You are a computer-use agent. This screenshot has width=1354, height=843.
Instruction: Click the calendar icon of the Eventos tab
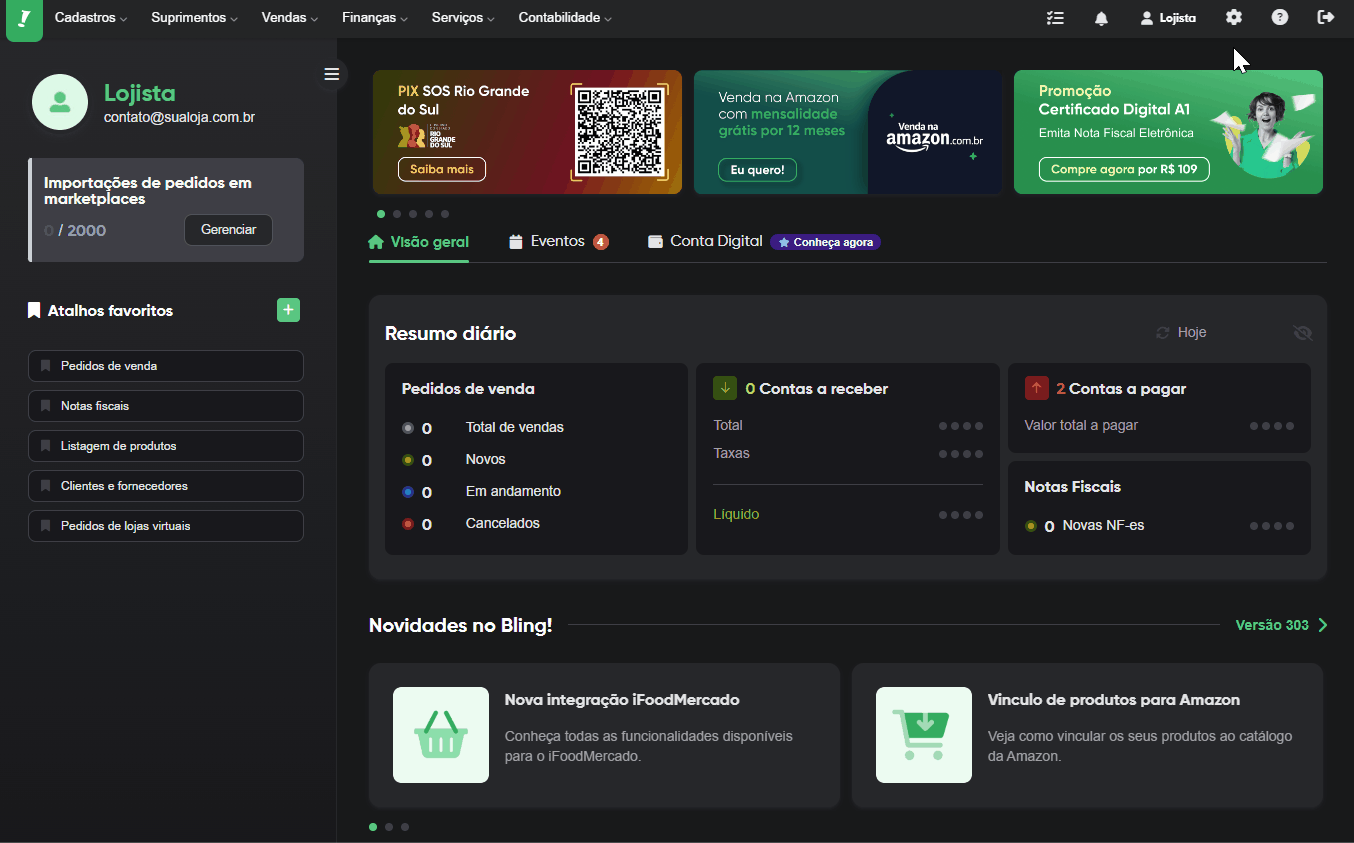[516, 242]
